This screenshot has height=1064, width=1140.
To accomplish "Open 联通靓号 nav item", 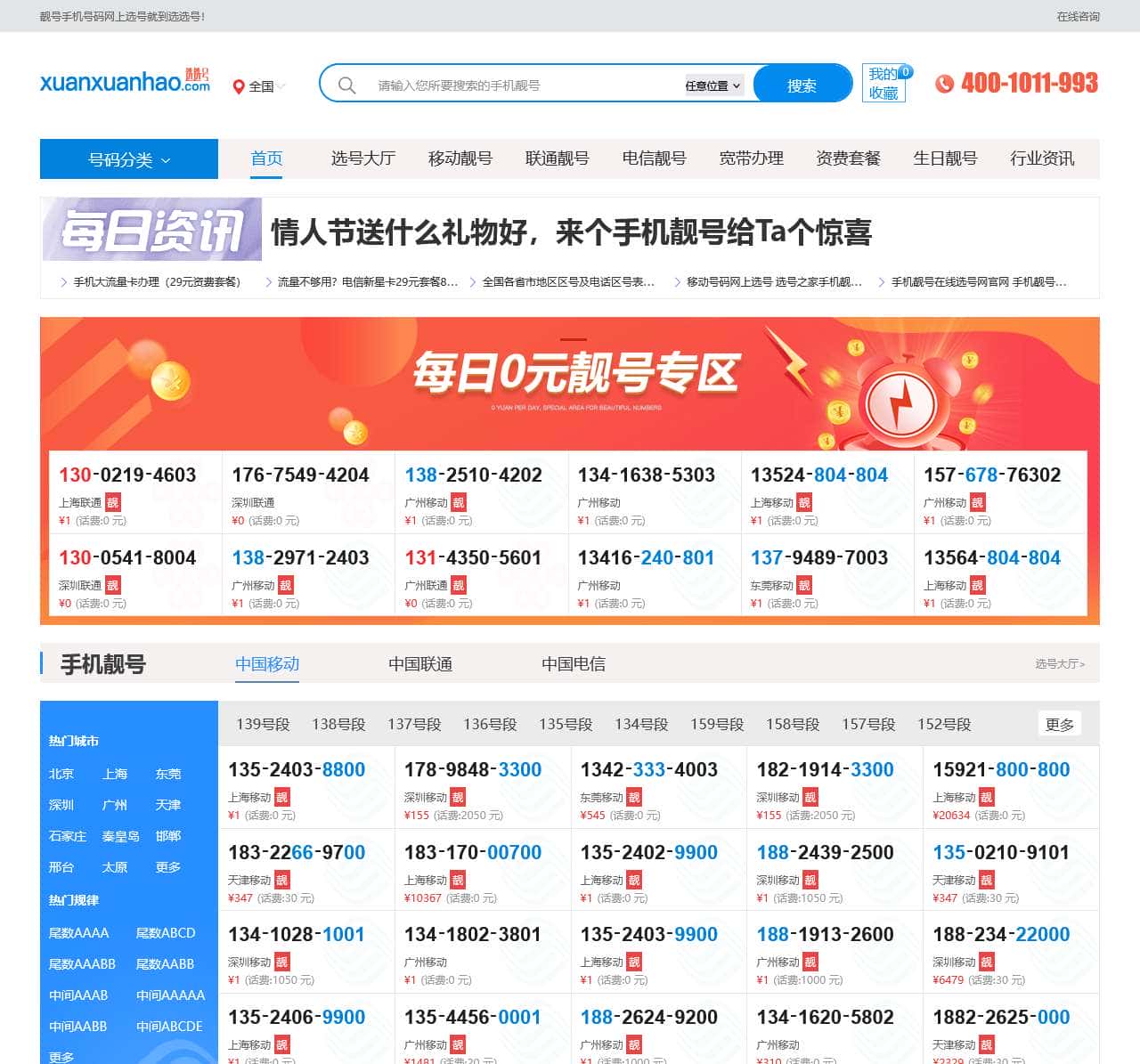I will [x=558, y=158].
